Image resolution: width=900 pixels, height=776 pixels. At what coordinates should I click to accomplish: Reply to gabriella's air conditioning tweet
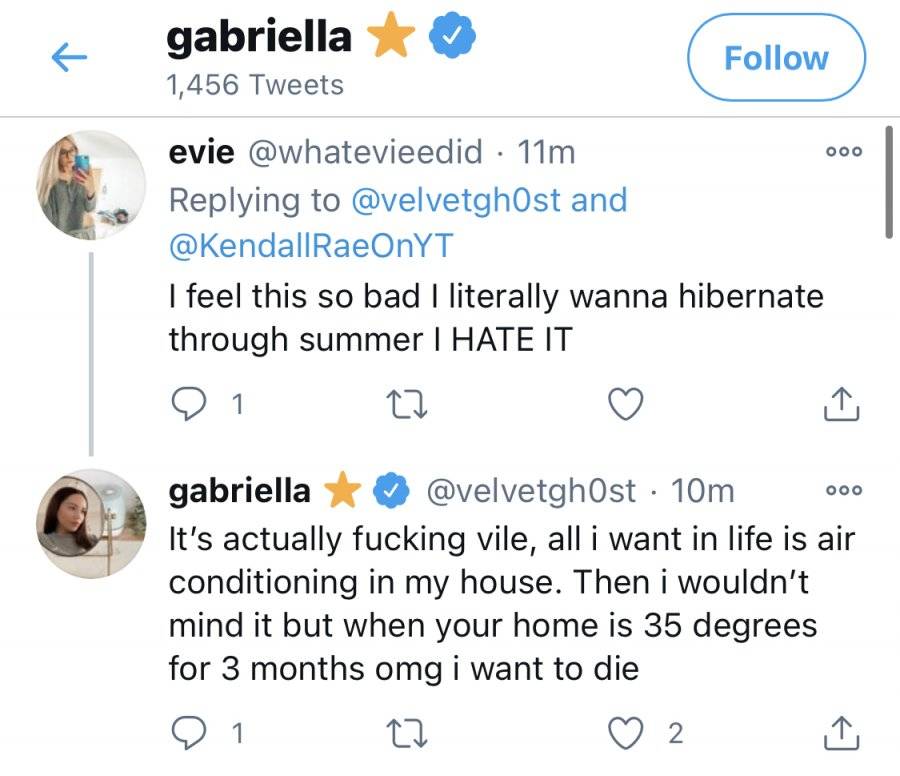pyautogui.click(x=189, y=733)
